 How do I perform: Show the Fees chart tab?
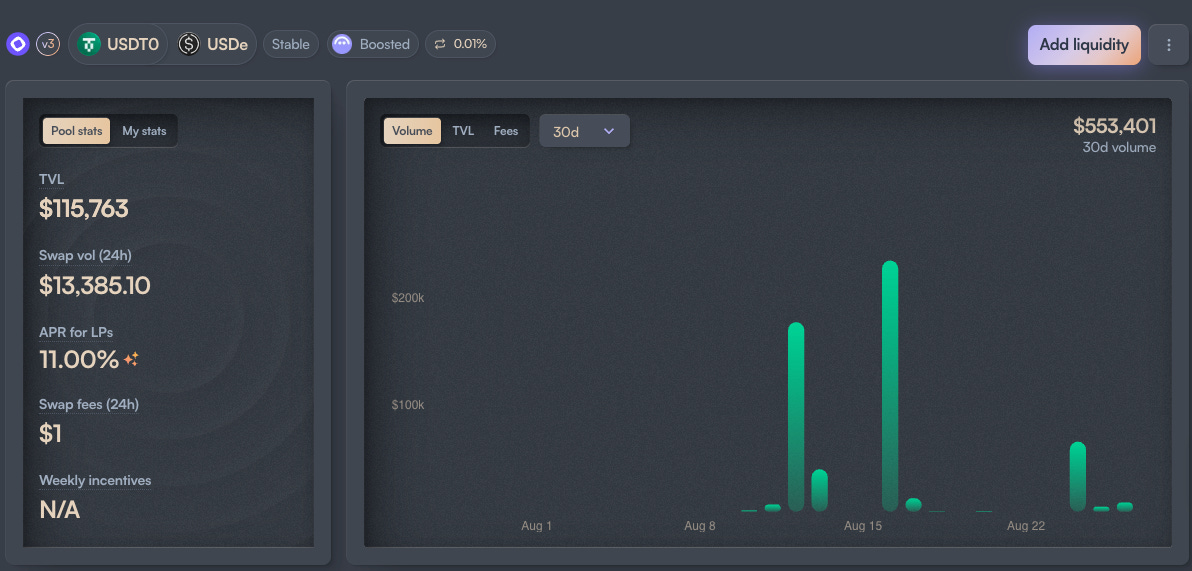[506, 131]
